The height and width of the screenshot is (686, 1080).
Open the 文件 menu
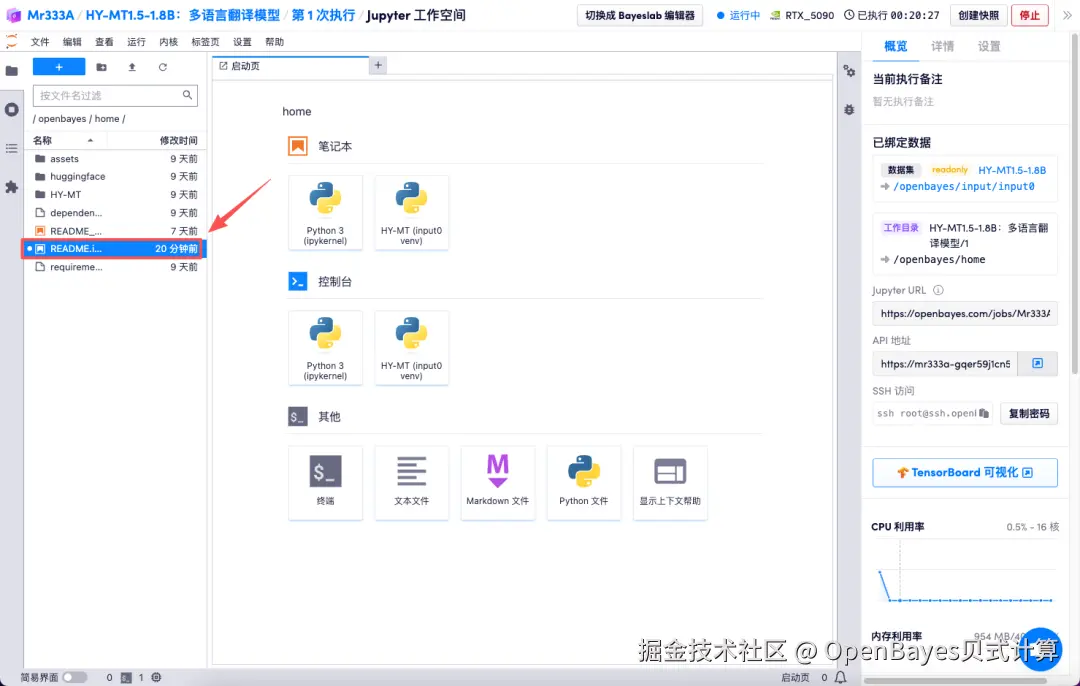40,42
